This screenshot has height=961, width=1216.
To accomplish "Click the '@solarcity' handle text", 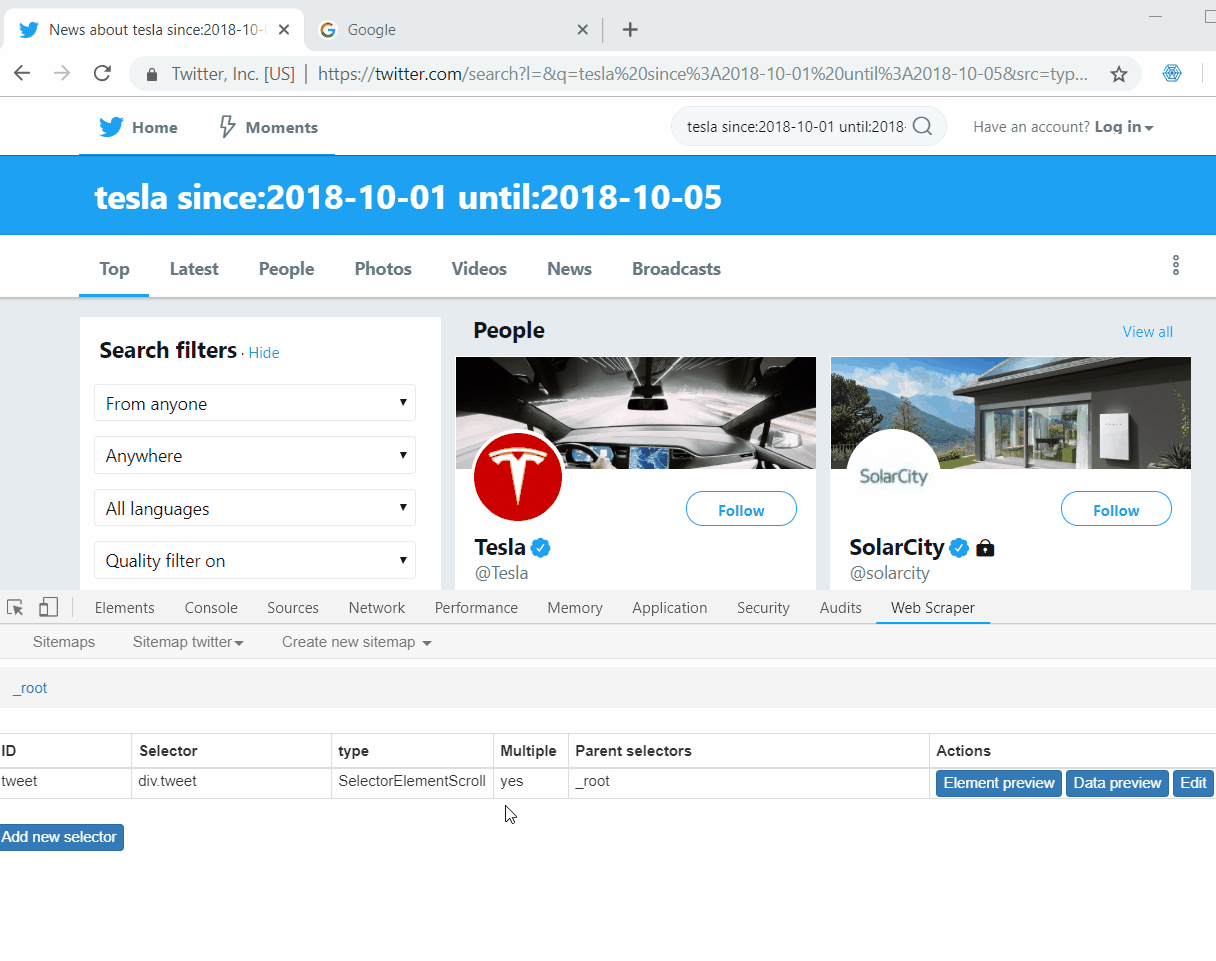I will tap(889, 573).
